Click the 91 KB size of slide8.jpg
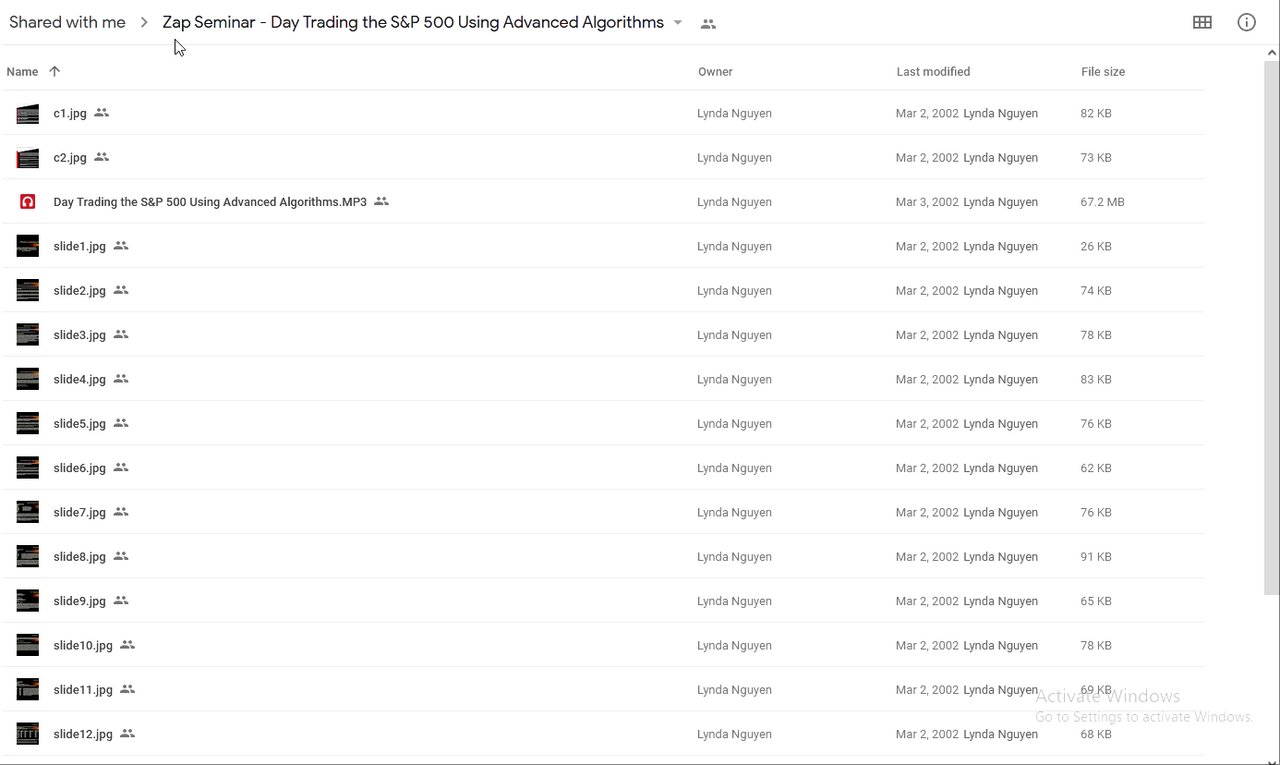The height and width of the screenshot is (765, 1280). pos(1096,557)
